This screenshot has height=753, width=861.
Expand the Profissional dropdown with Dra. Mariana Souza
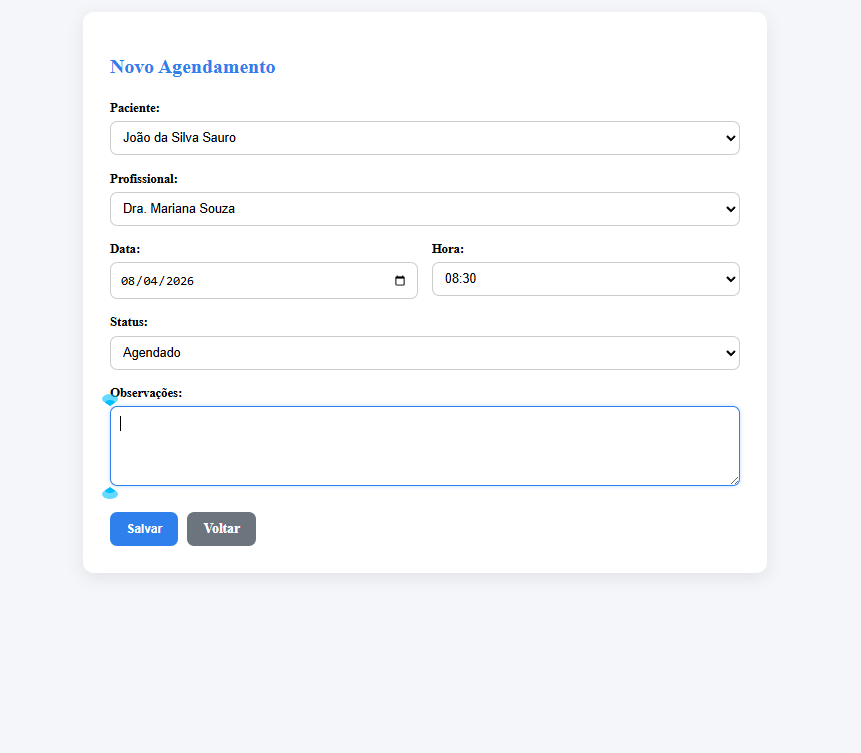pos(424,209)
